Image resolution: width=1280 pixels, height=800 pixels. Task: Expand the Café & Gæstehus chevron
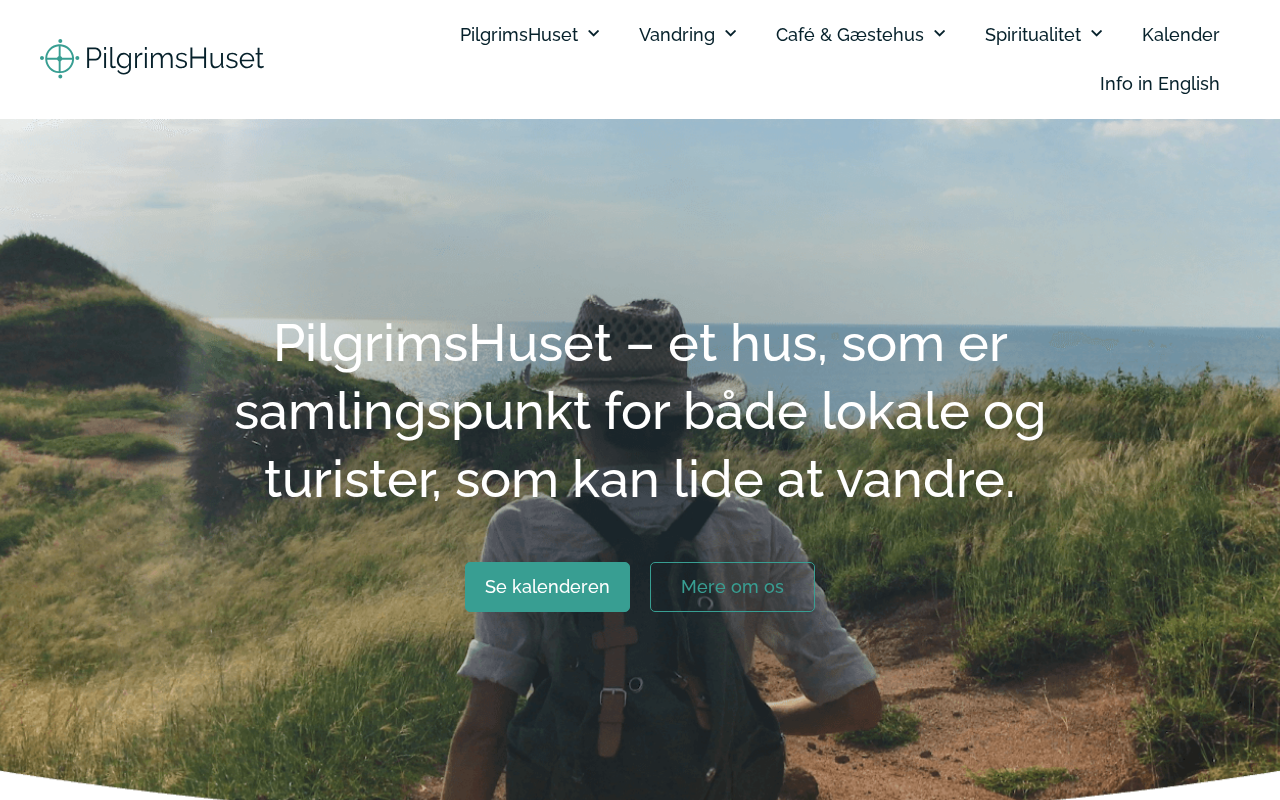[x=940, y=34]
